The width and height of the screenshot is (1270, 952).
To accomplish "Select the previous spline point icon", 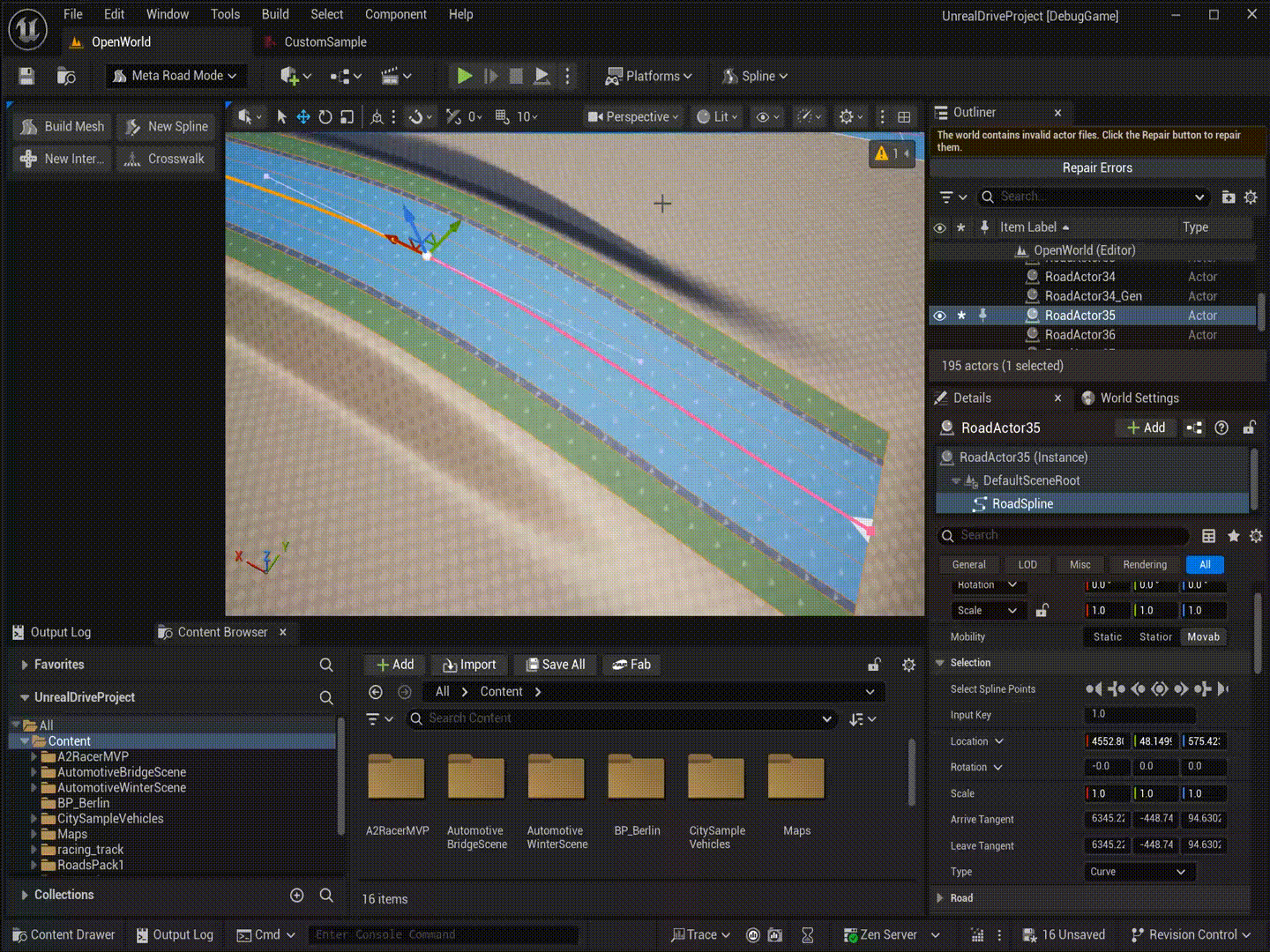I will [1138, 689].
